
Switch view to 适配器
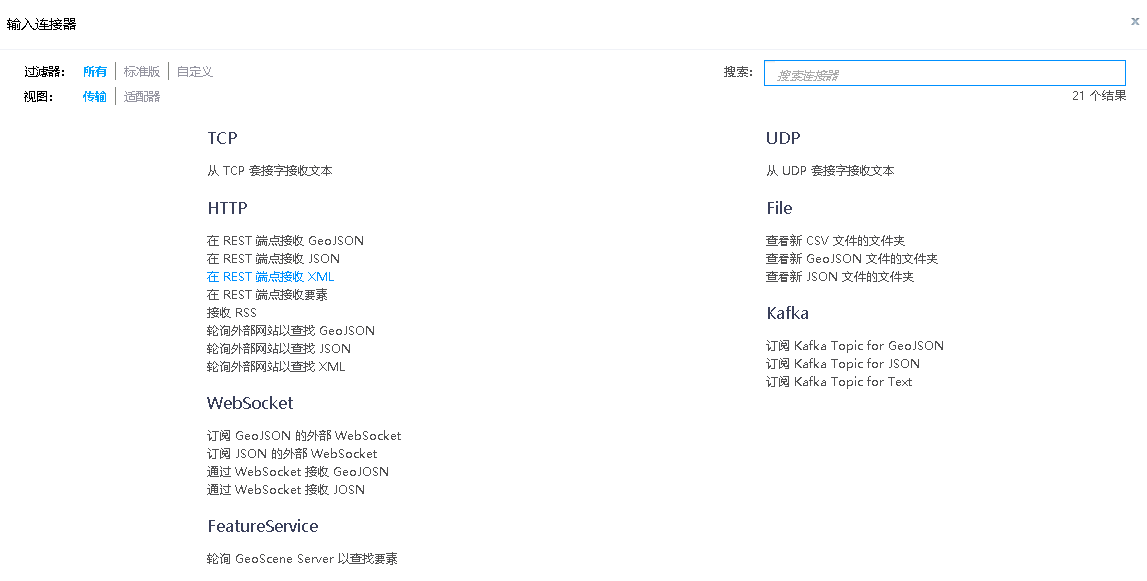coord(142,97)
